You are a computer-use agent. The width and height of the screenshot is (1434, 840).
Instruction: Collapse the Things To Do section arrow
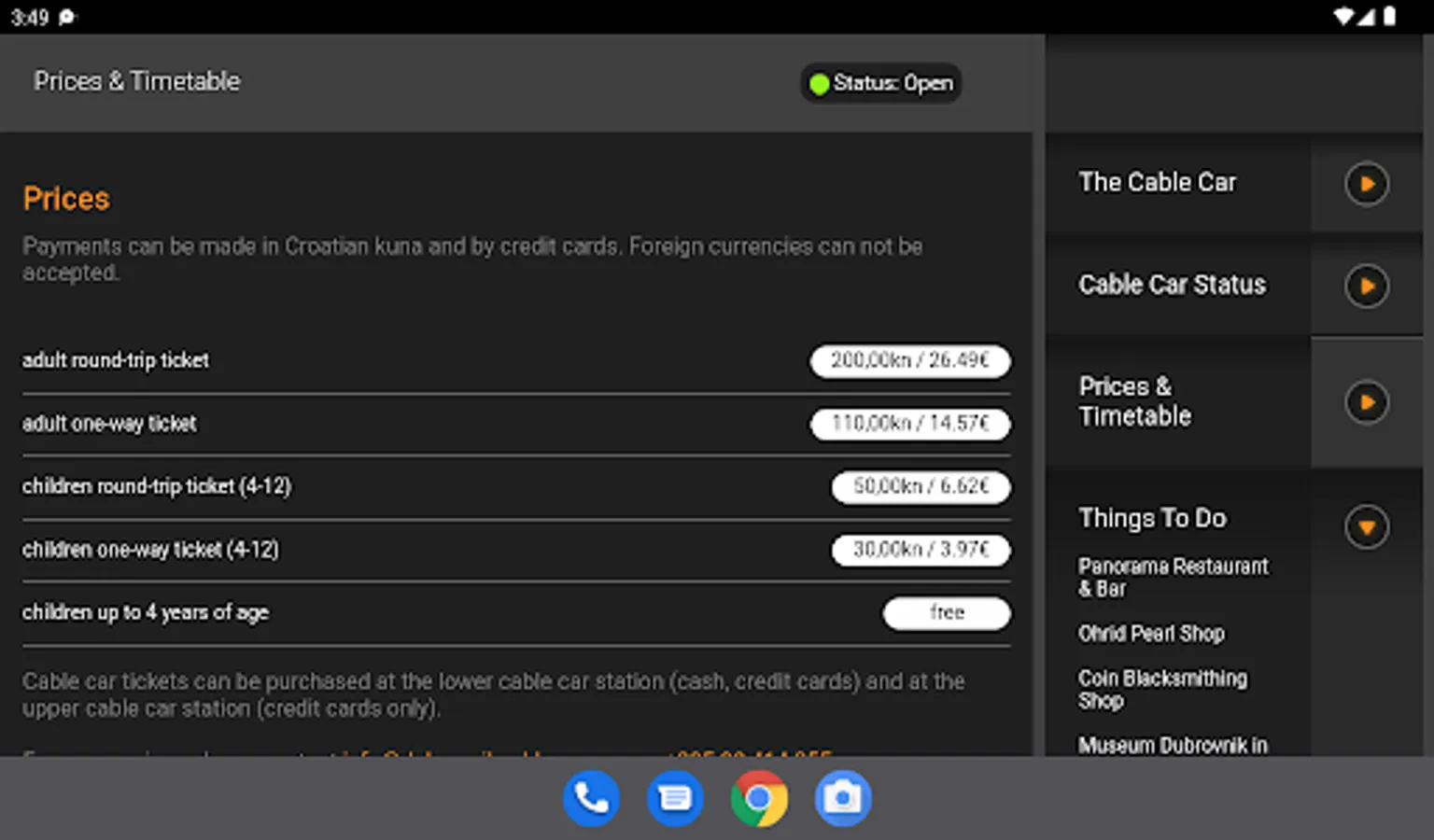[1367, 527]
